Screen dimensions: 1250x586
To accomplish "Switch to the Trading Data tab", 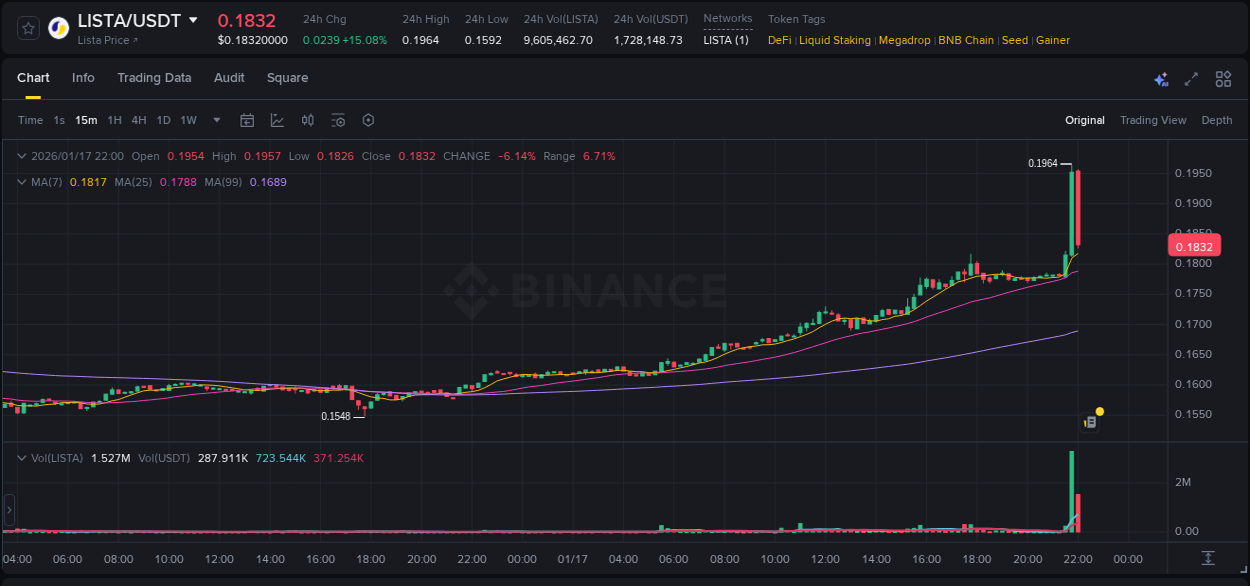I will [154, 78].
